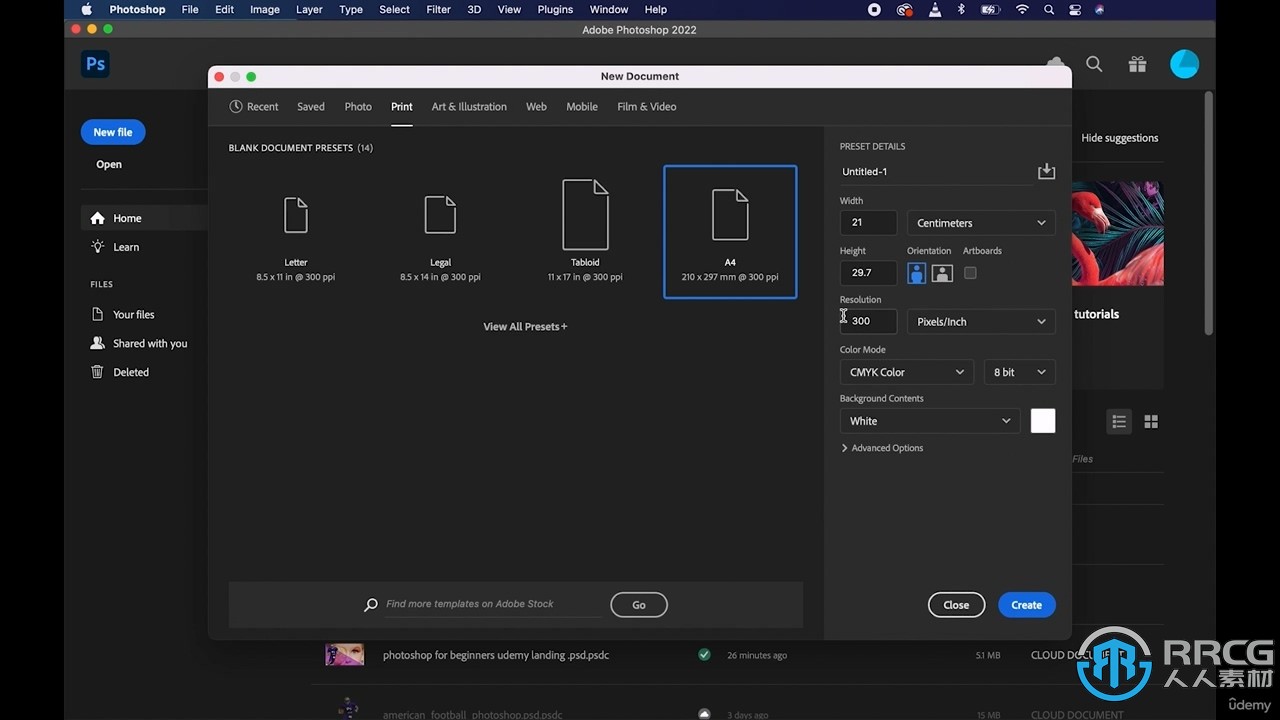The width and height of the screenshot is (1280, 720).
Task: Click the Home house icon in sidebar
Action: 97,218
